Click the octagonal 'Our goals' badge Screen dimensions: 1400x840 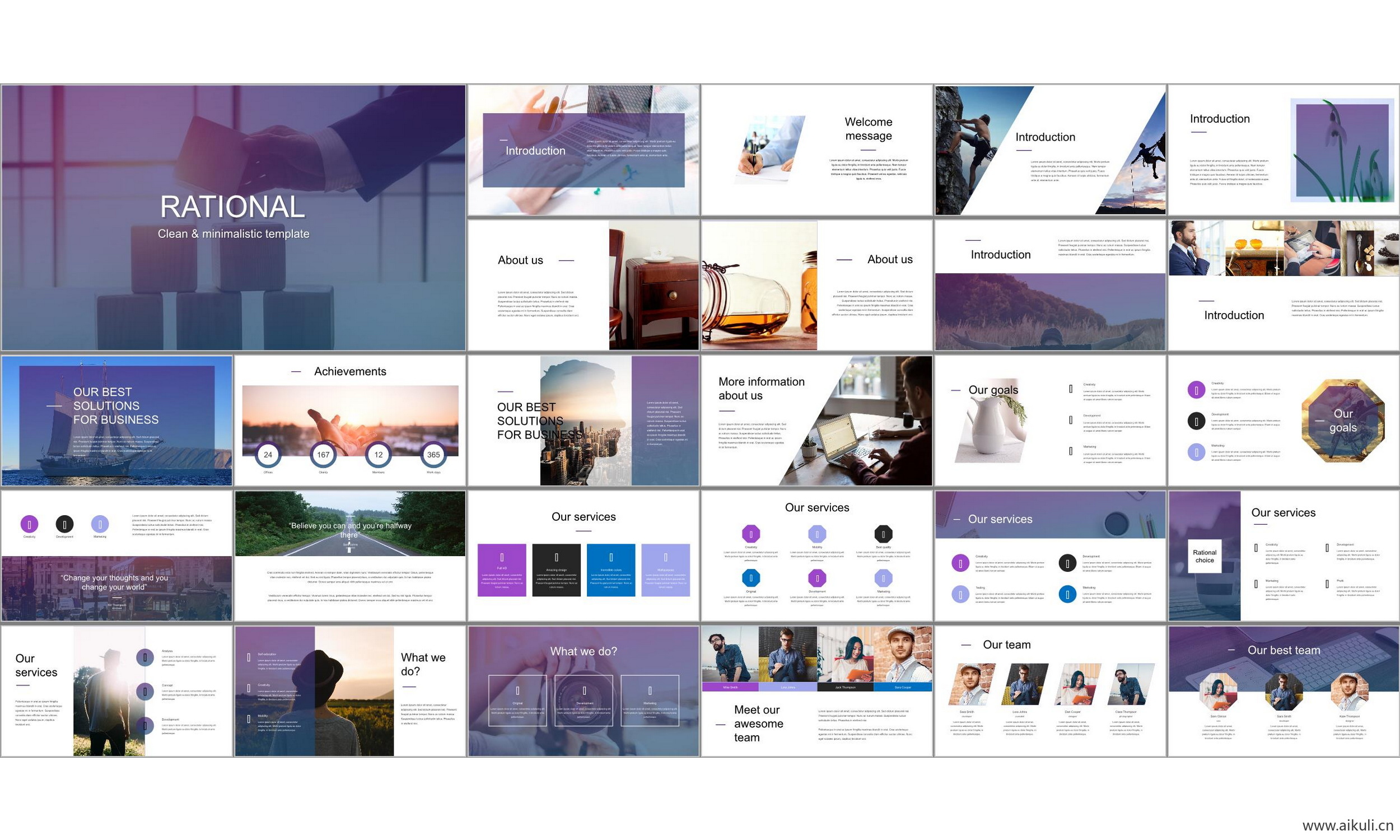1342,421
